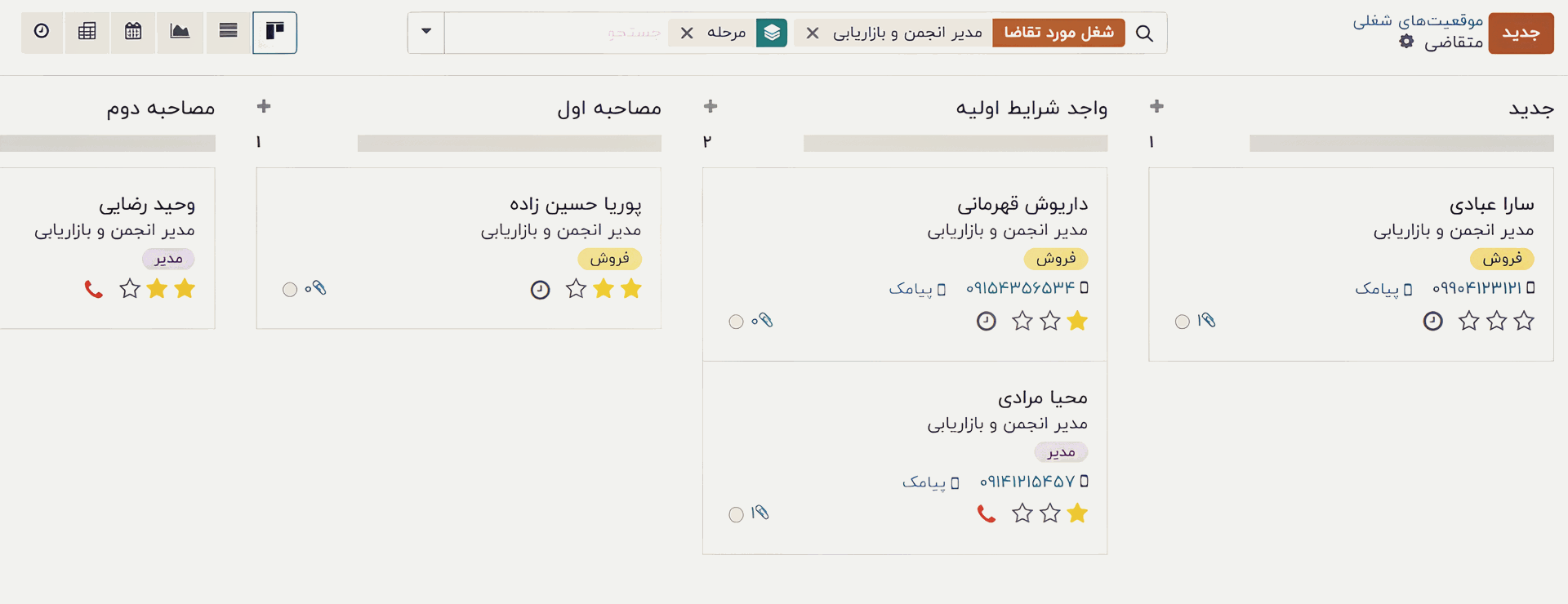Remove the مرحله grouping facet
Image resolution: width=1568 pixels, height=604 pixels.
tap(687, 33)
